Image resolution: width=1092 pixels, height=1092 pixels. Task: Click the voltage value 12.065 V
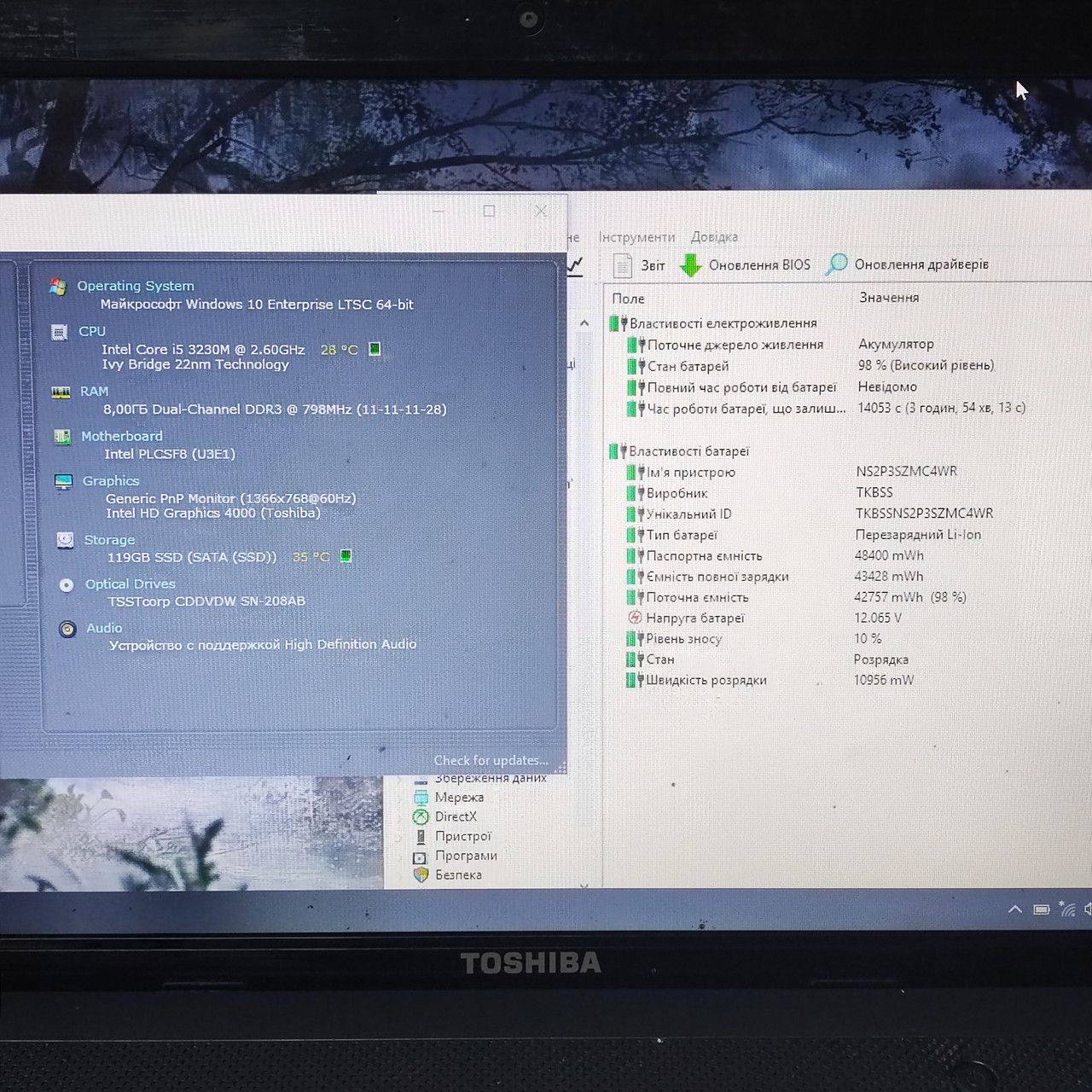point(878,618)
